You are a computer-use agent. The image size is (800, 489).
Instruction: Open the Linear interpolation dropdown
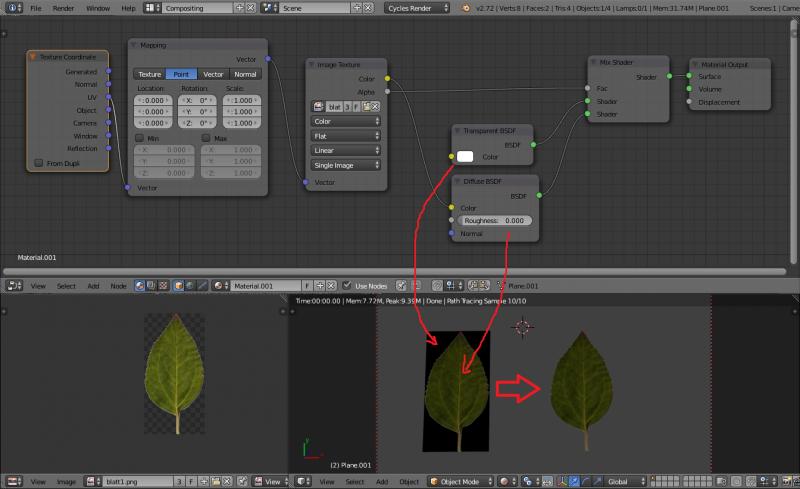point(346,150)
